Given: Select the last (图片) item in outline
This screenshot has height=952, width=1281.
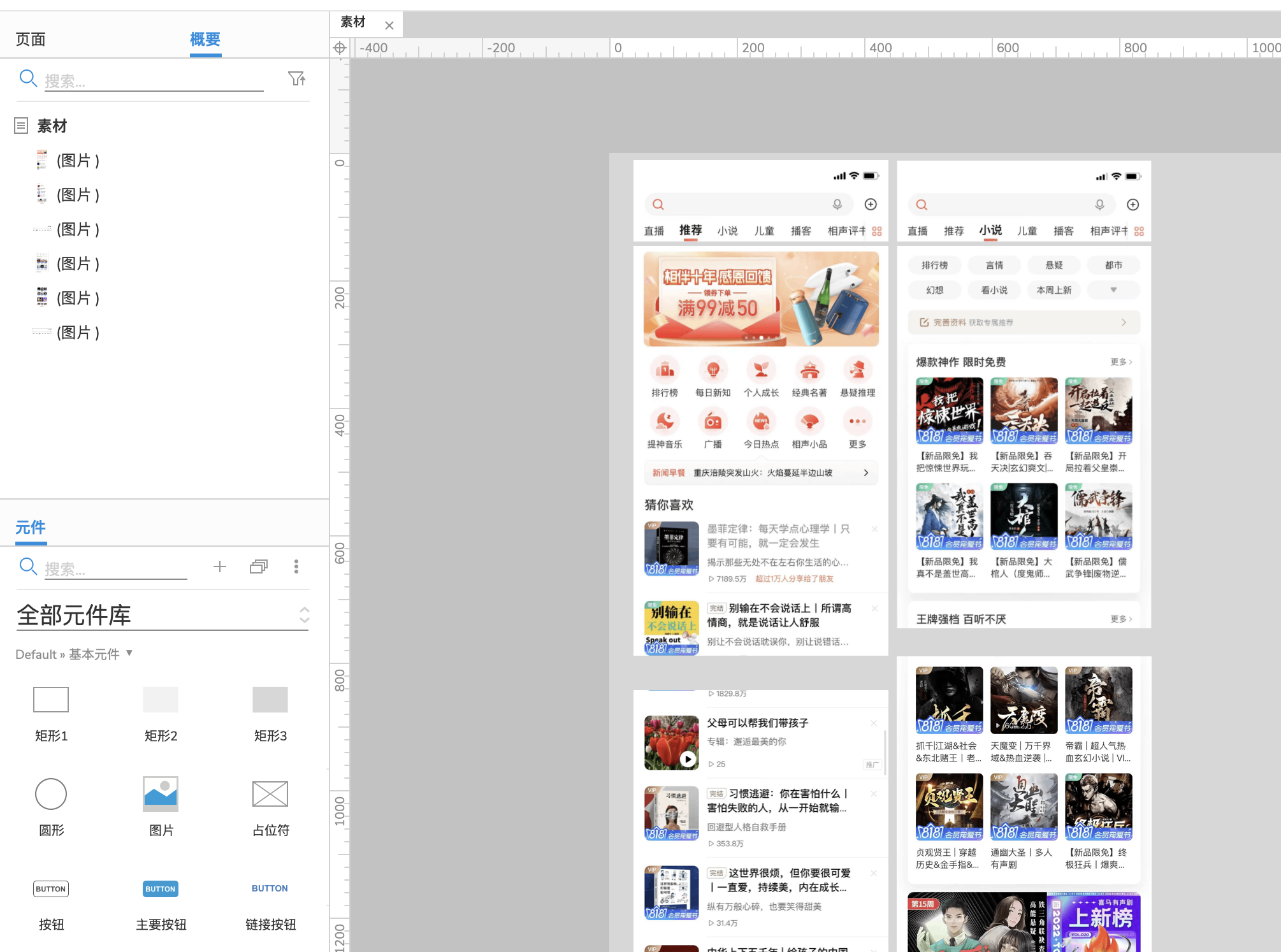Looking at the screenshot, I should click(67, 332).
